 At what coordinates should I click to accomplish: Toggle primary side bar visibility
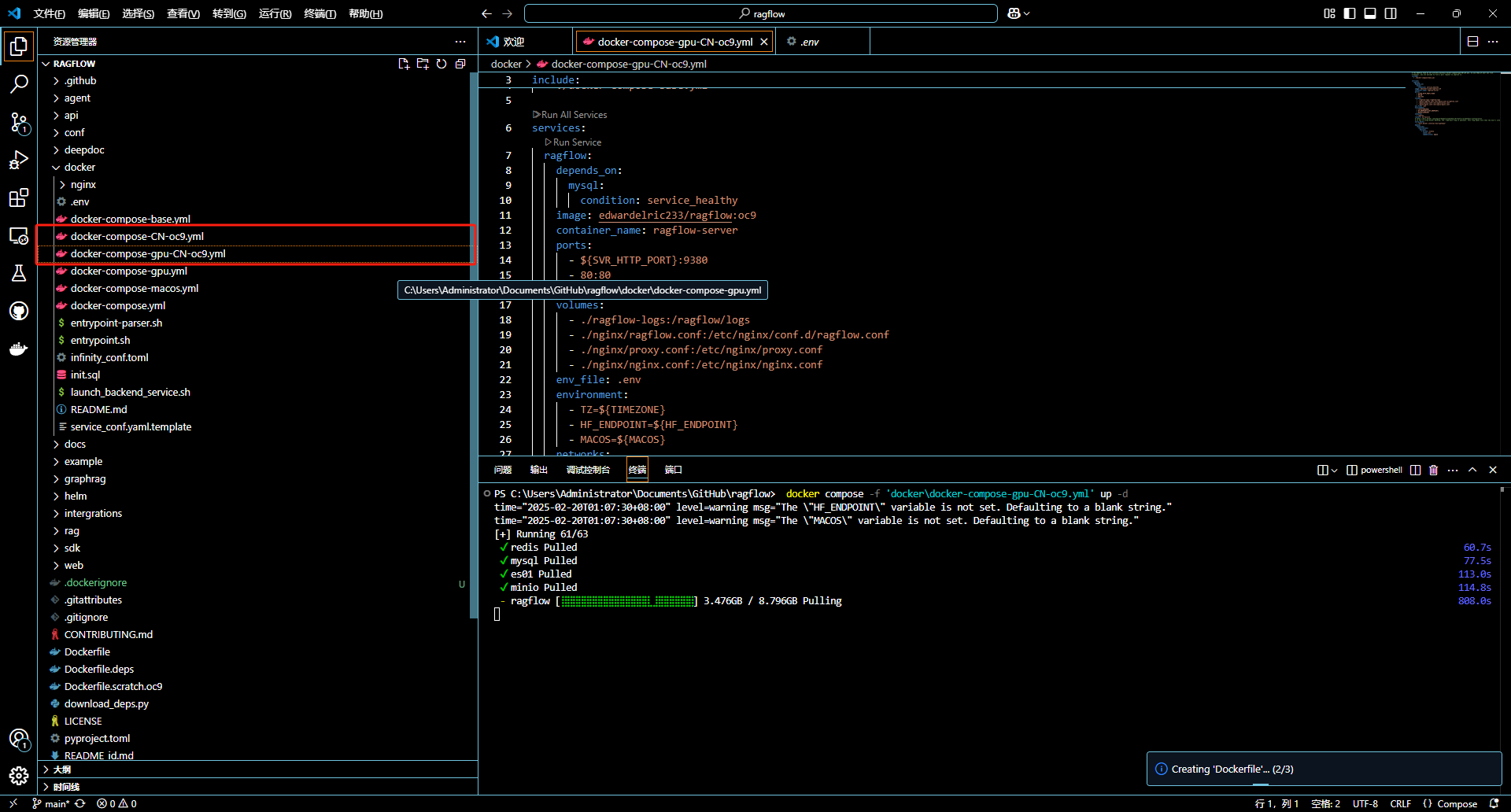click(x=1350, y=13)
